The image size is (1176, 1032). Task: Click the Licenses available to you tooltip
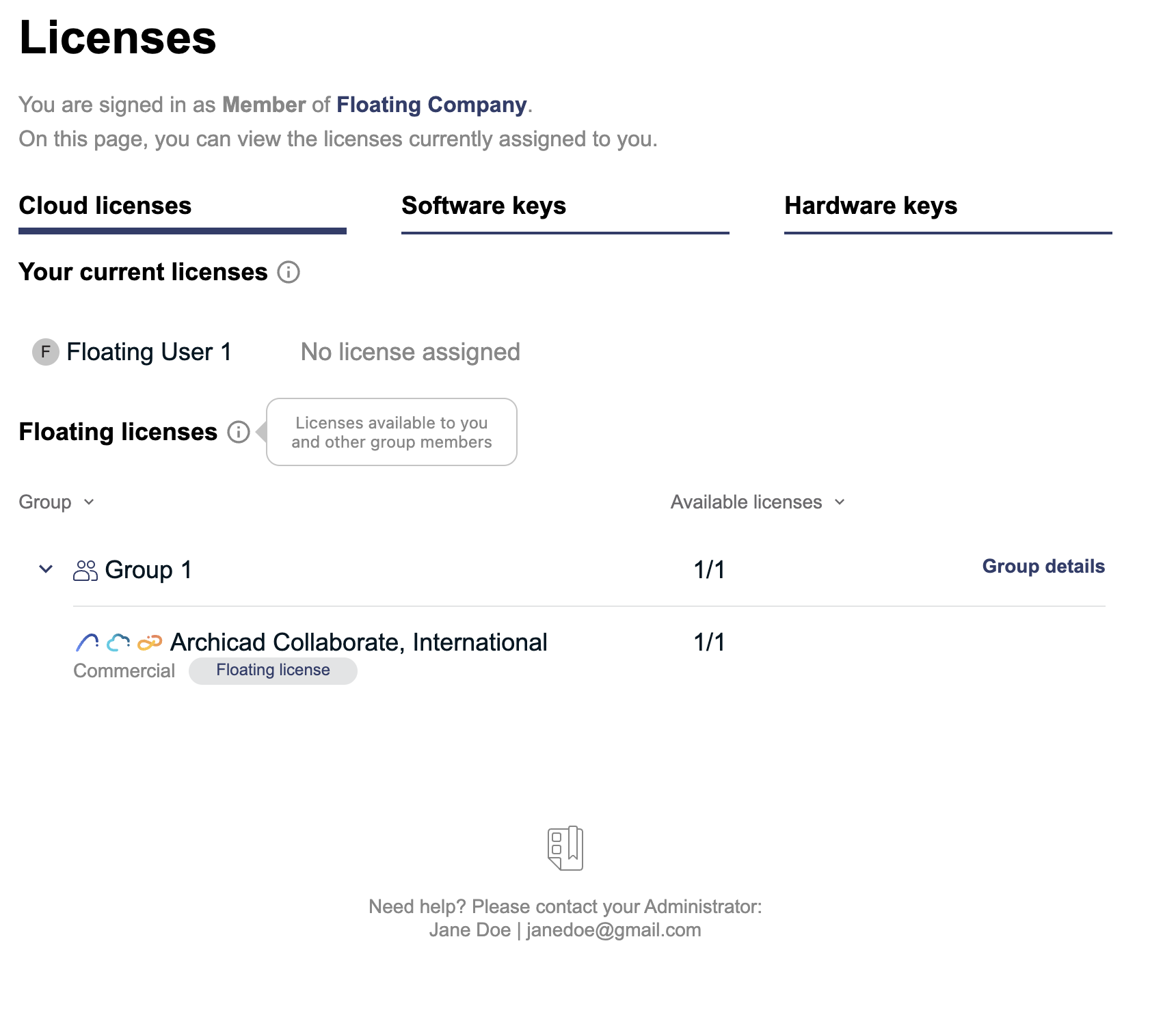[x=392, y=432]
